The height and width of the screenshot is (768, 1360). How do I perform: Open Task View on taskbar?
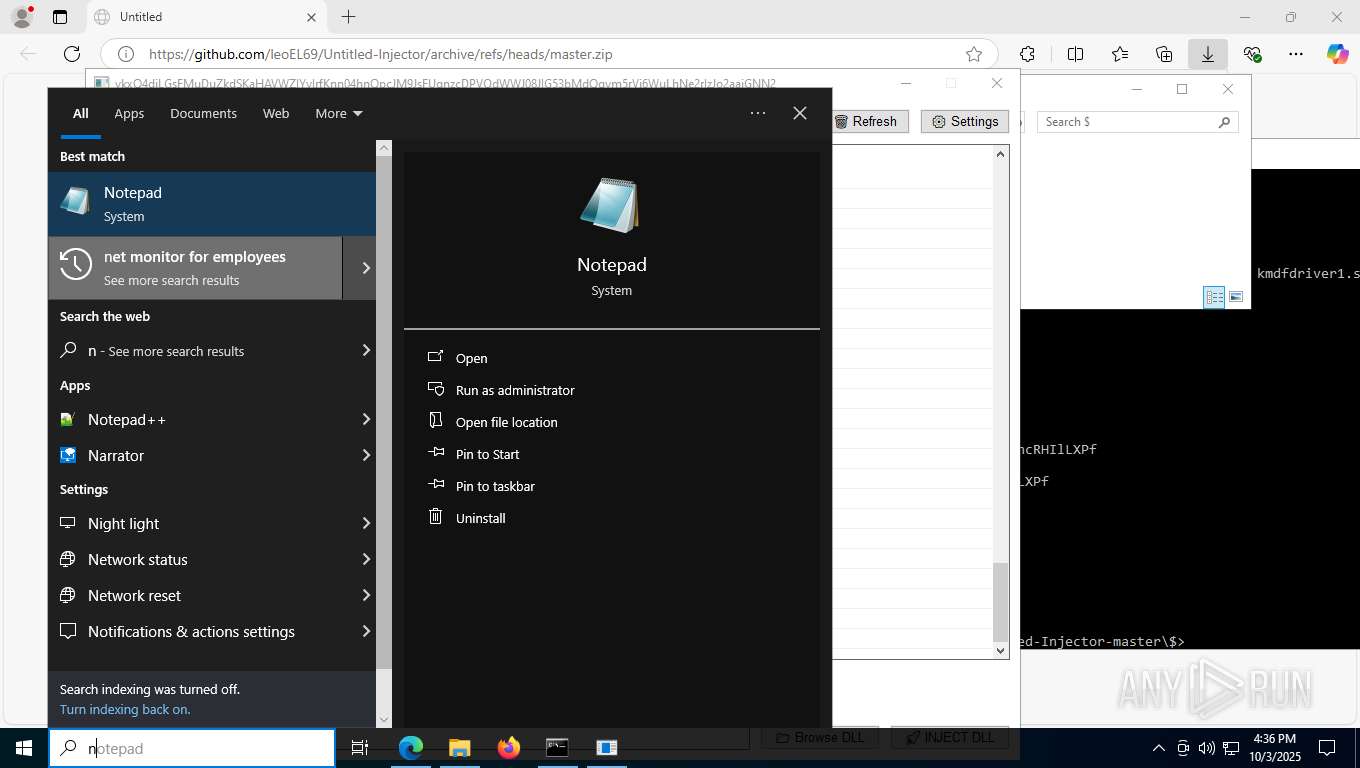pos(360,748)
